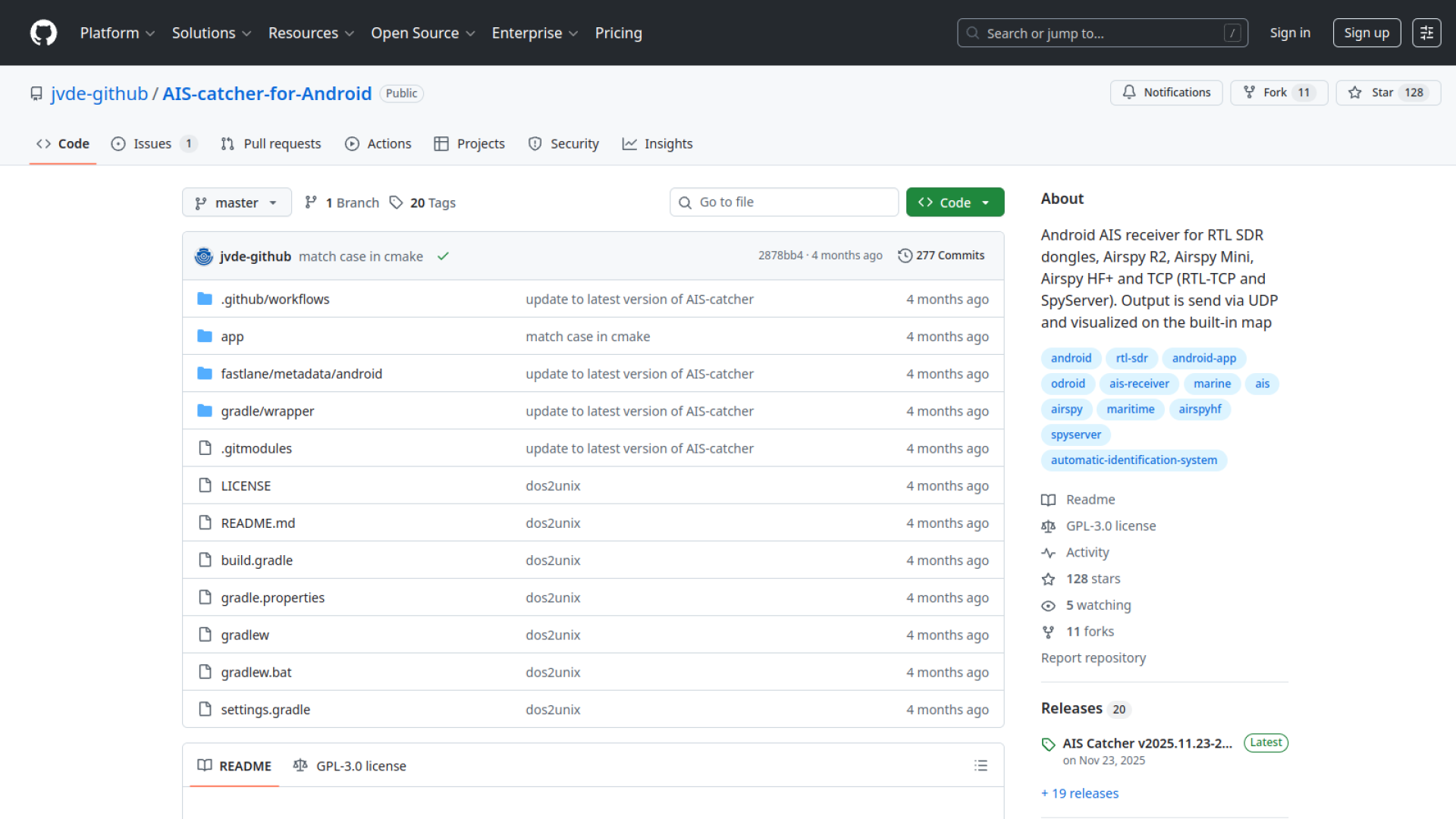
Task: Click the history clock icon by 277 Commits
Action: (x=905, y=256)
